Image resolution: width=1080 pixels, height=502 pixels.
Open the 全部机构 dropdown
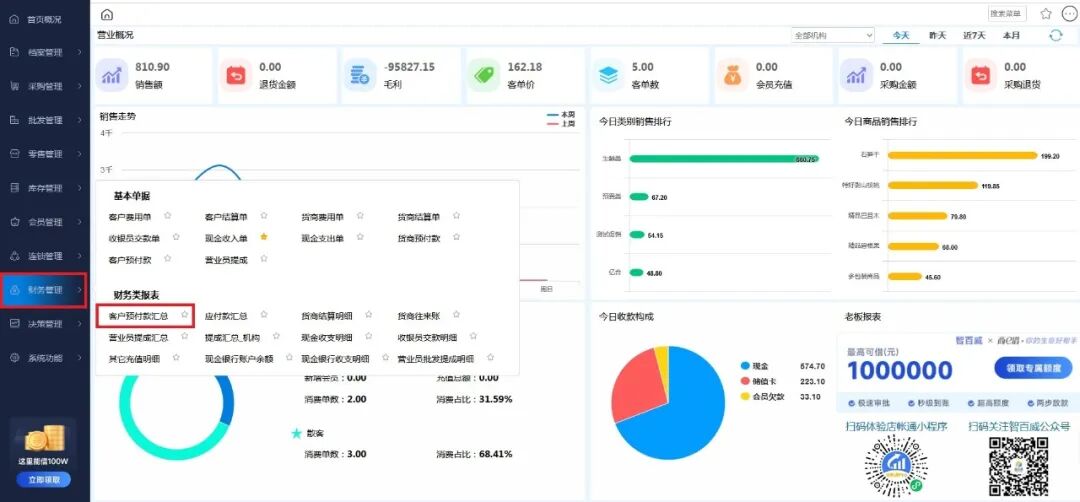point(832,35)
